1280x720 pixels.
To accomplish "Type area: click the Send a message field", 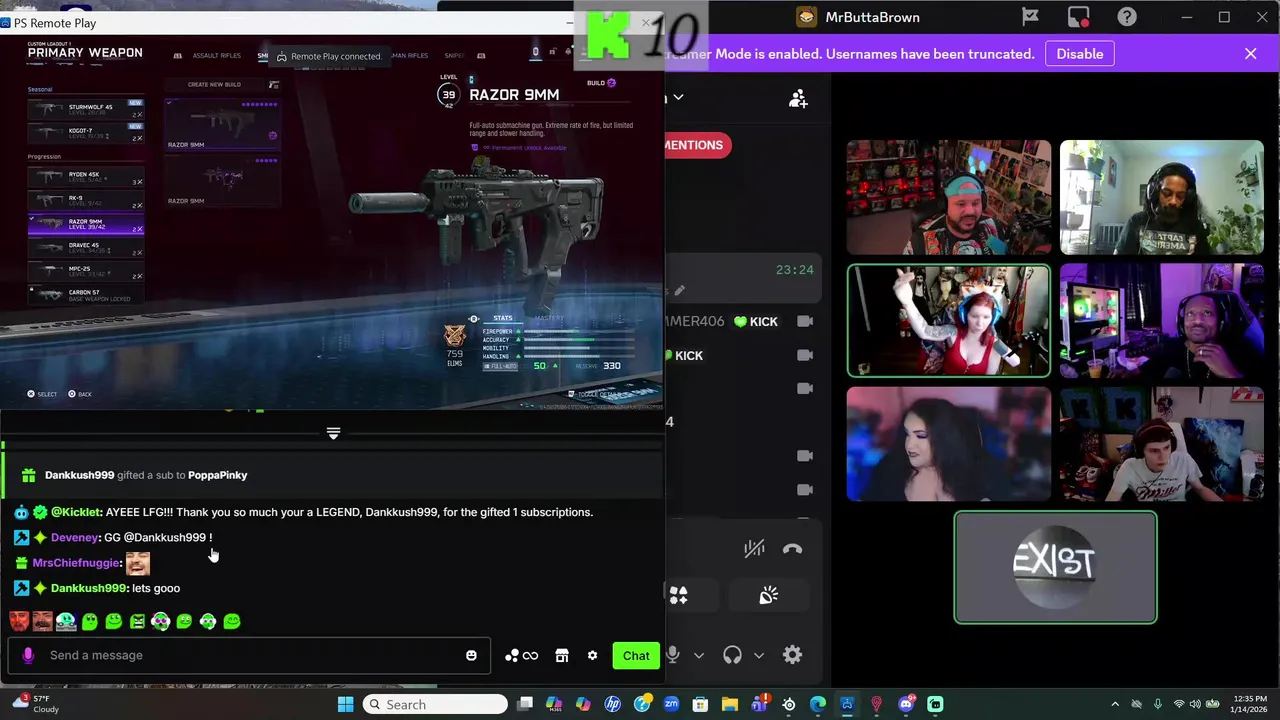I will point(250,655).
